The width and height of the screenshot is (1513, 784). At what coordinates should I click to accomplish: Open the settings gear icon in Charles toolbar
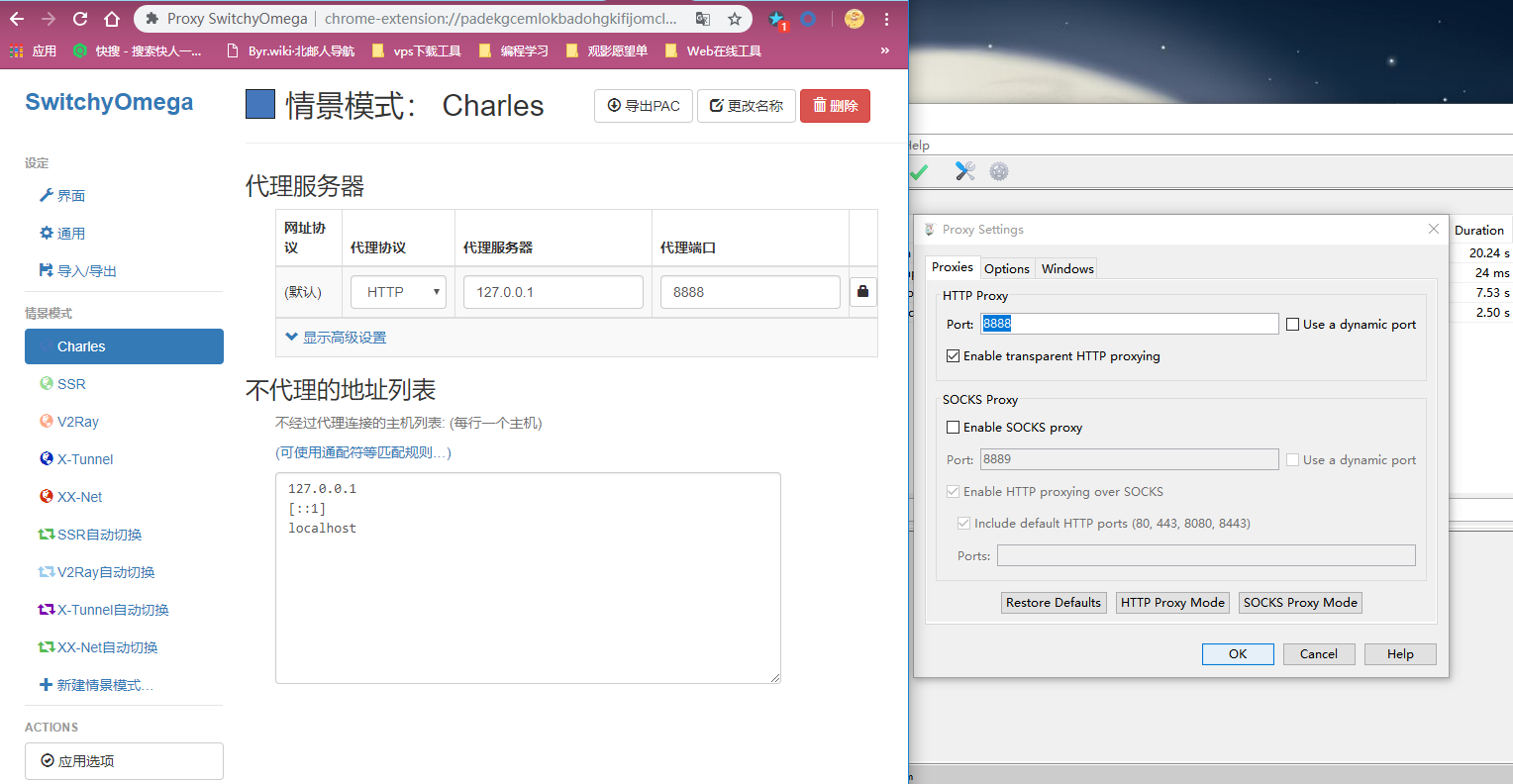click(999, 171)
